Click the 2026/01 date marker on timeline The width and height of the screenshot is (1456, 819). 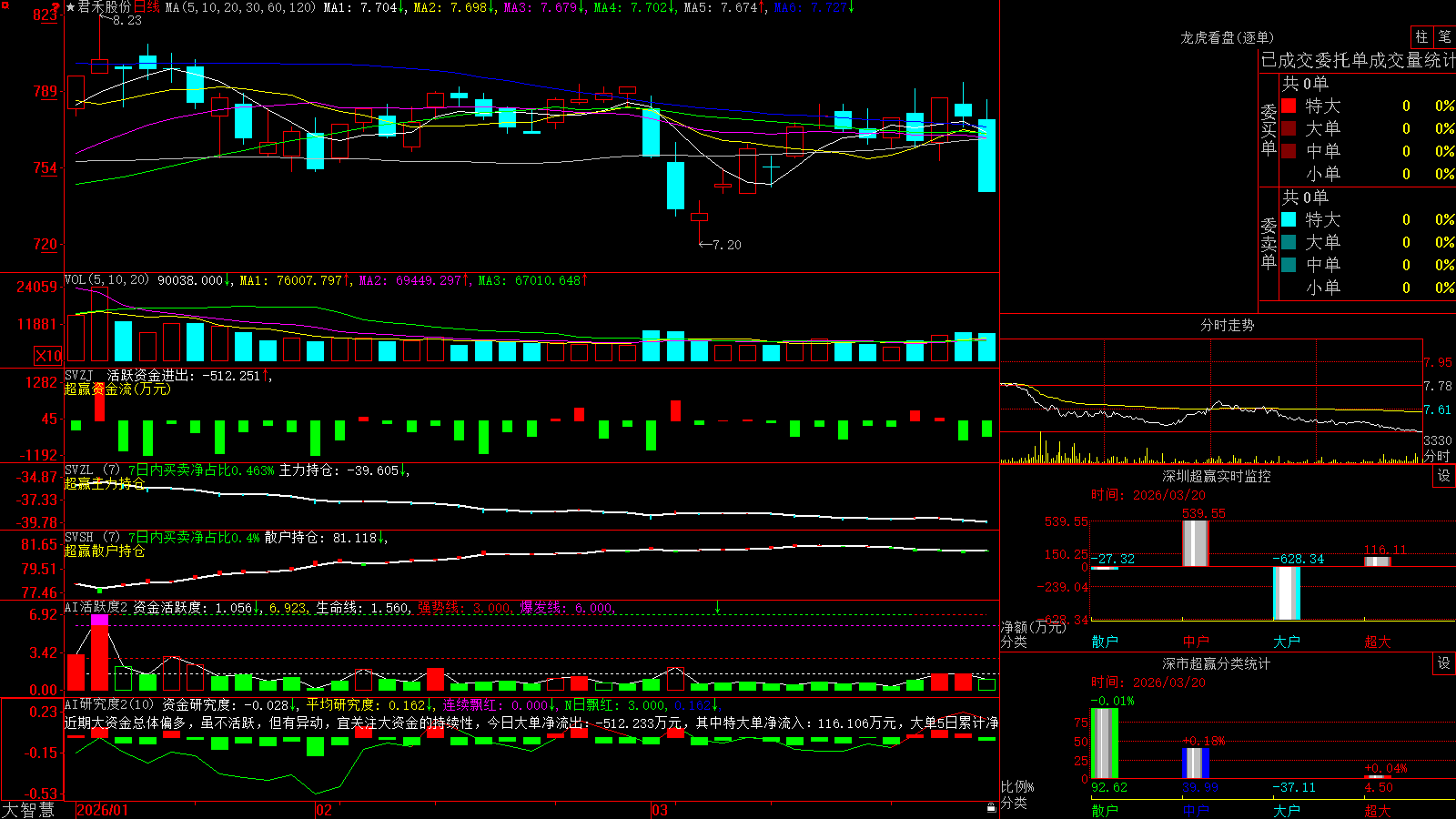click(103, 810)
